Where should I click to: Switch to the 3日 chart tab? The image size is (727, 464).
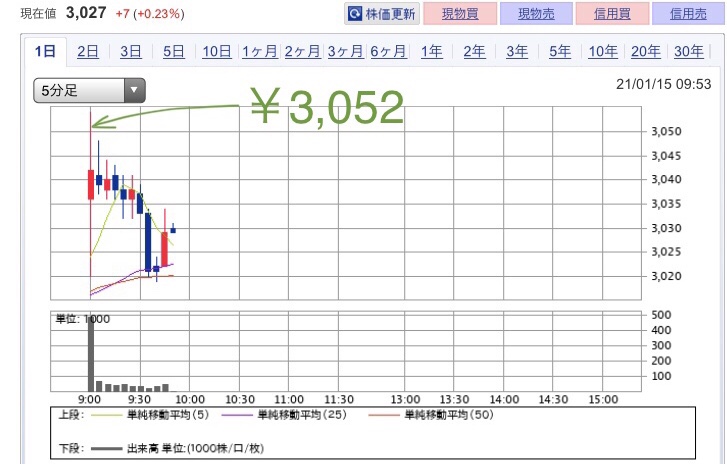131,51
